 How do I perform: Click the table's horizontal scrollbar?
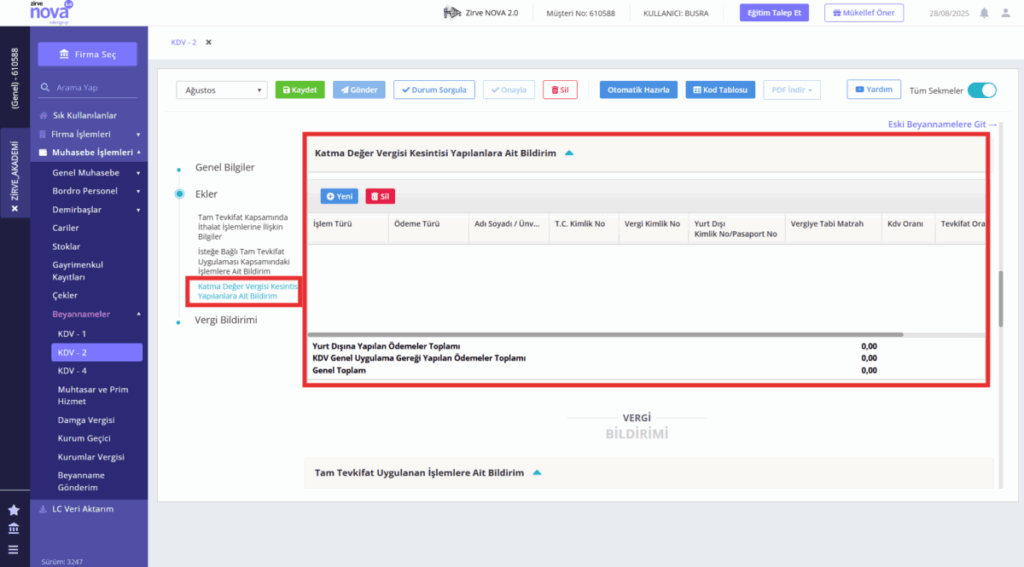[605, 334]
